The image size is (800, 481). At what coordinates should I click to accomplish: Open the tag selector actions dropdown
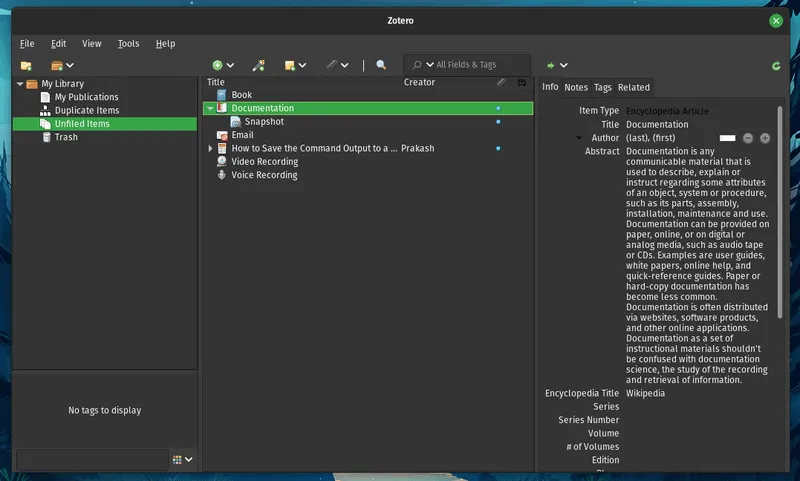(x=182, y=460)
